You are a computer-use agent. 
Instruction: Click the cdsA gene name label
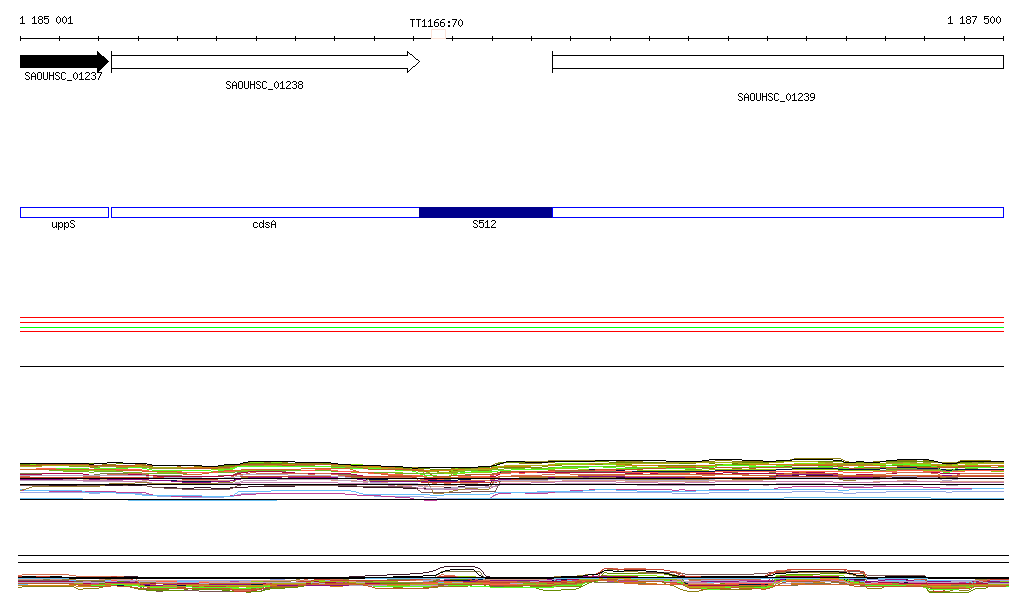264,225
